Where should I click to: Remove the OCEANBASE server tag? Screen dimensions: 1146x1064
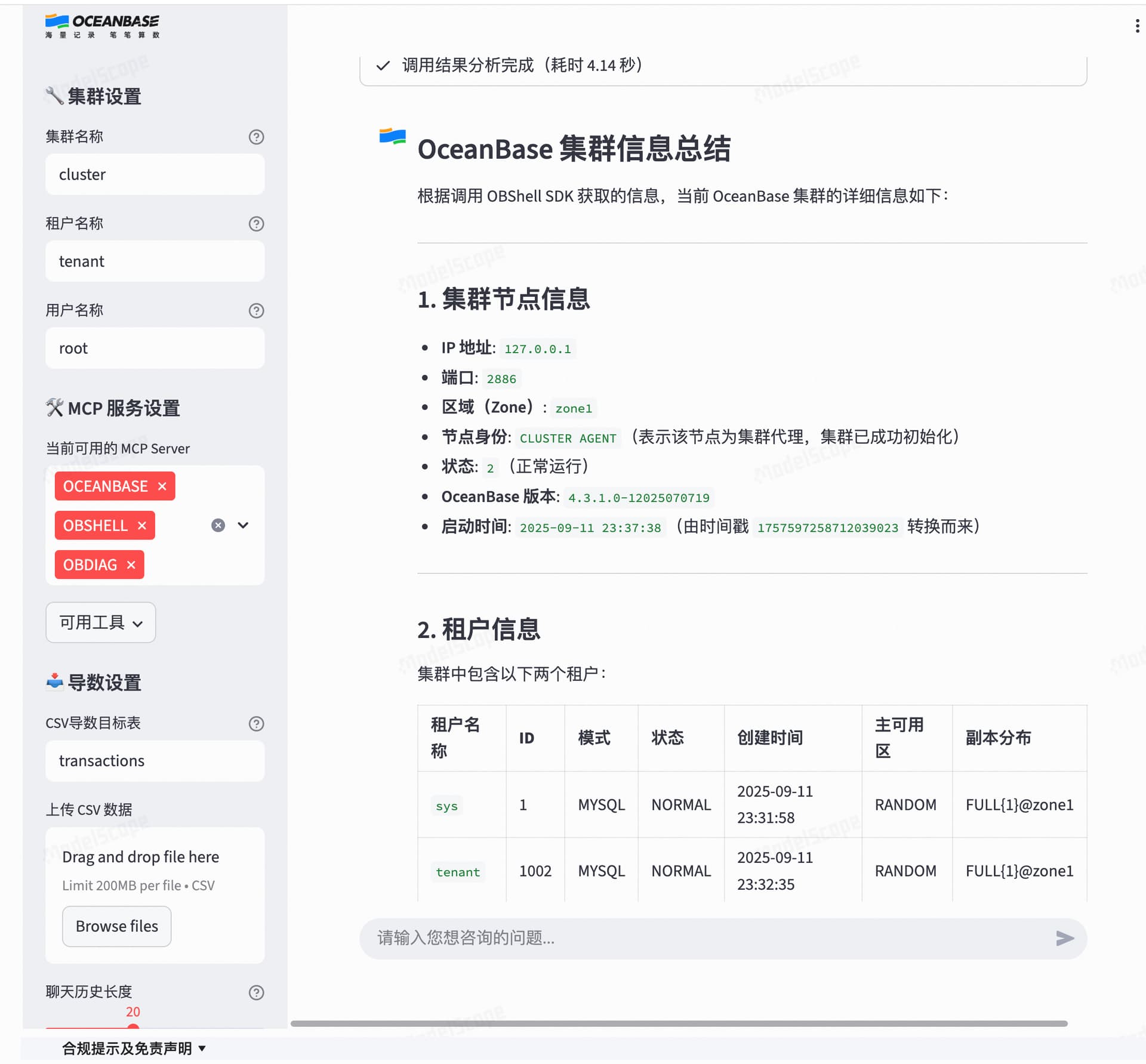pos(162,486)
